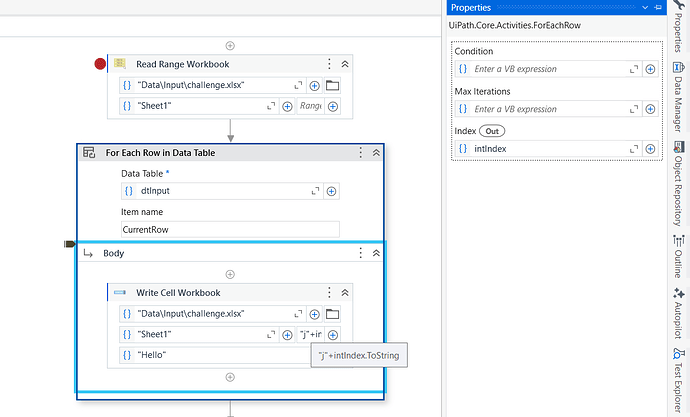Viewport: 690px width, 417px height.
Task: Expand the intIndex expression editor
Action: tap(634, 149)
